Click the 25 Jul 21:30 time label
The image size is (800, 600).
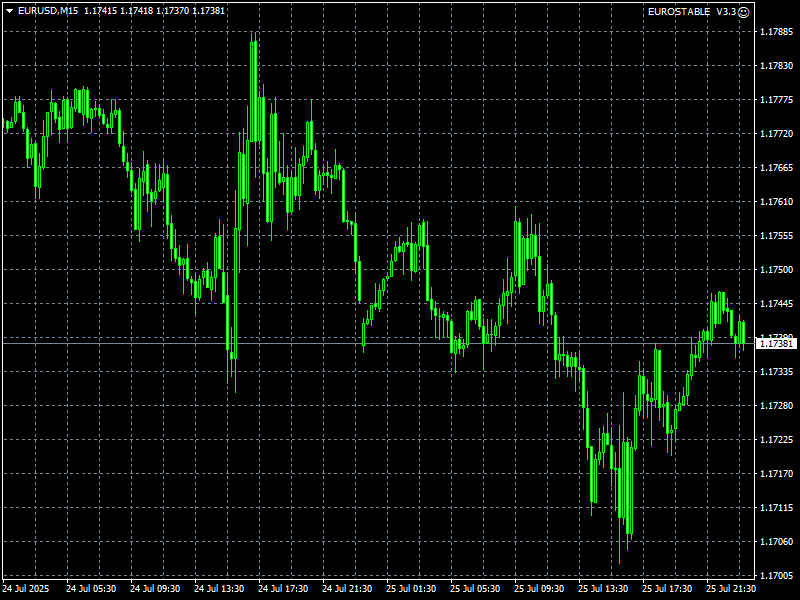(731, 589)
